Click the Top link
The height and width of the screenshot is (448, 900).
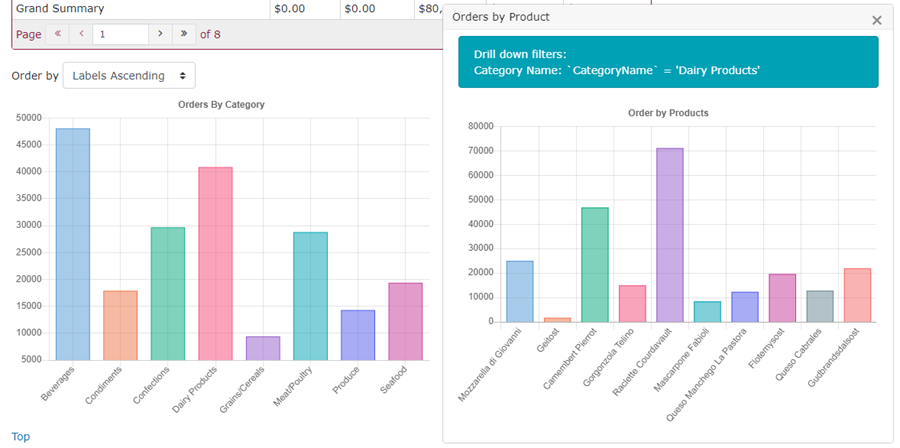coord(20,437)
